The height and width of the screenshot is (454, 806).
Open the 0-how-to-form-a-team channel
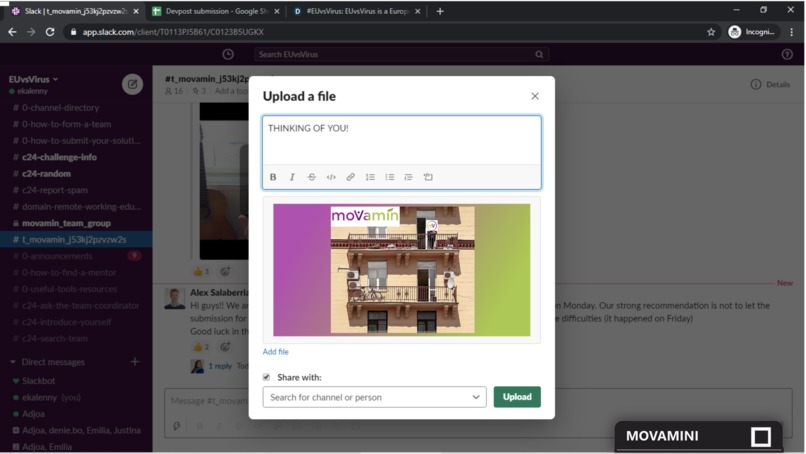[x=76, y=124]
